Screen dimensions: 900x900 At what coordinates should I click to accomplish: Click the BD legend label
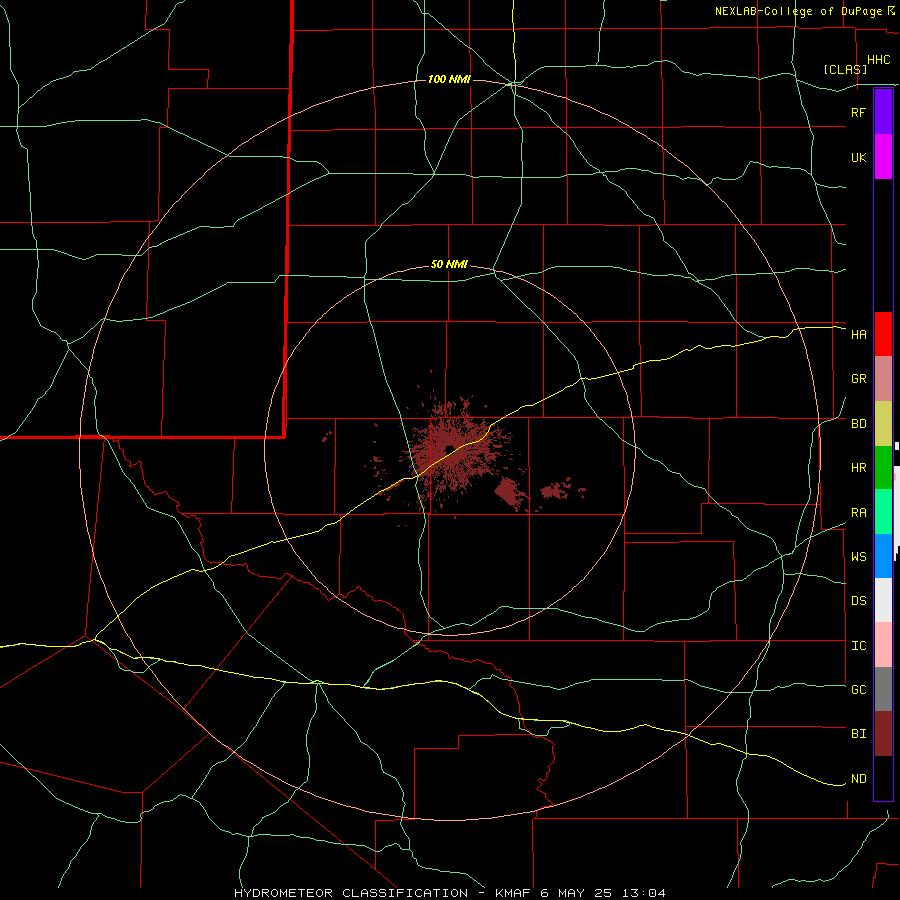click(858, 424)
